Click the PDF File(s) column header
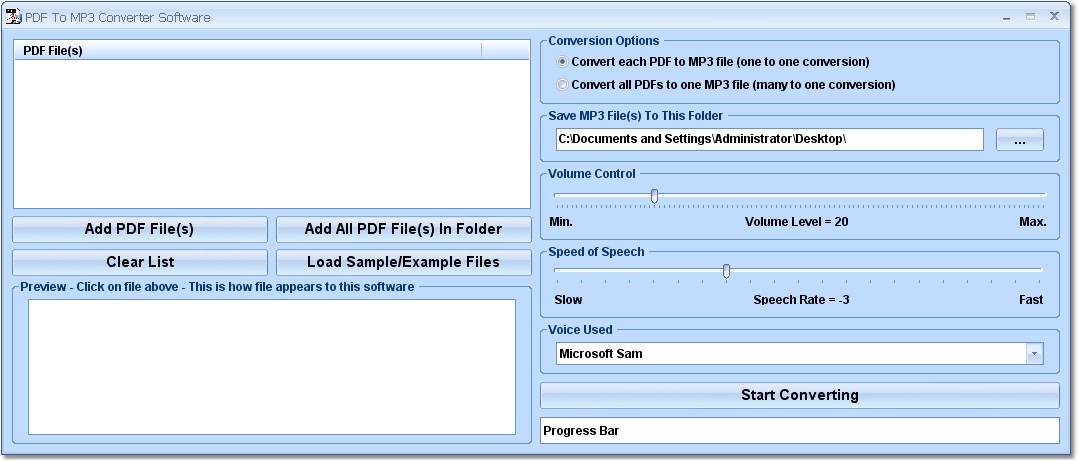Image resolution: width=1078 pixels, height=462 pixels. point(247,50)
